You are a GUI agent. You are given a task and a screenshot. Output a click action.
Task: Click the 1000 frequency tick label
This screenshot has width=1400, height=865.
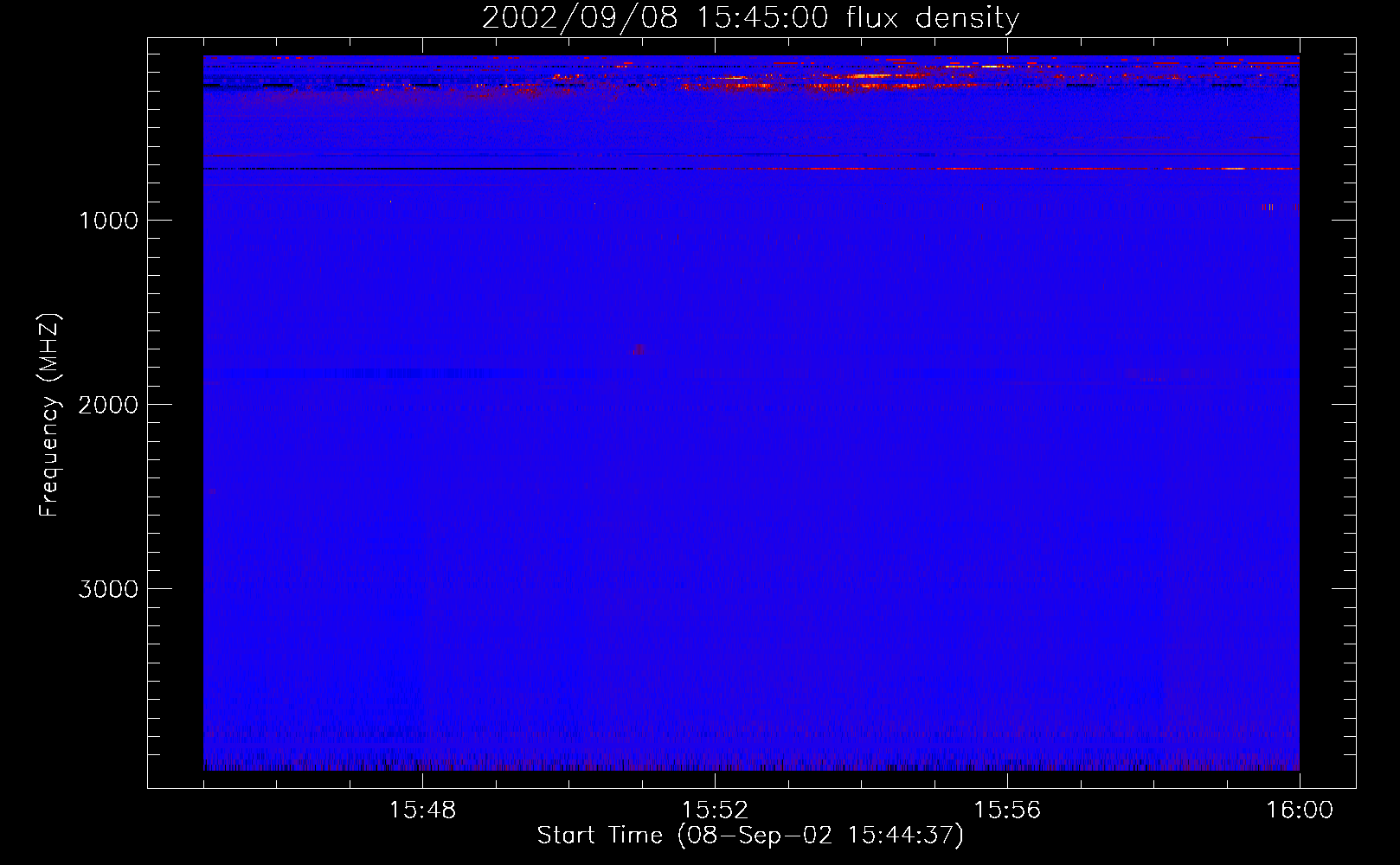tap(109, 221)
